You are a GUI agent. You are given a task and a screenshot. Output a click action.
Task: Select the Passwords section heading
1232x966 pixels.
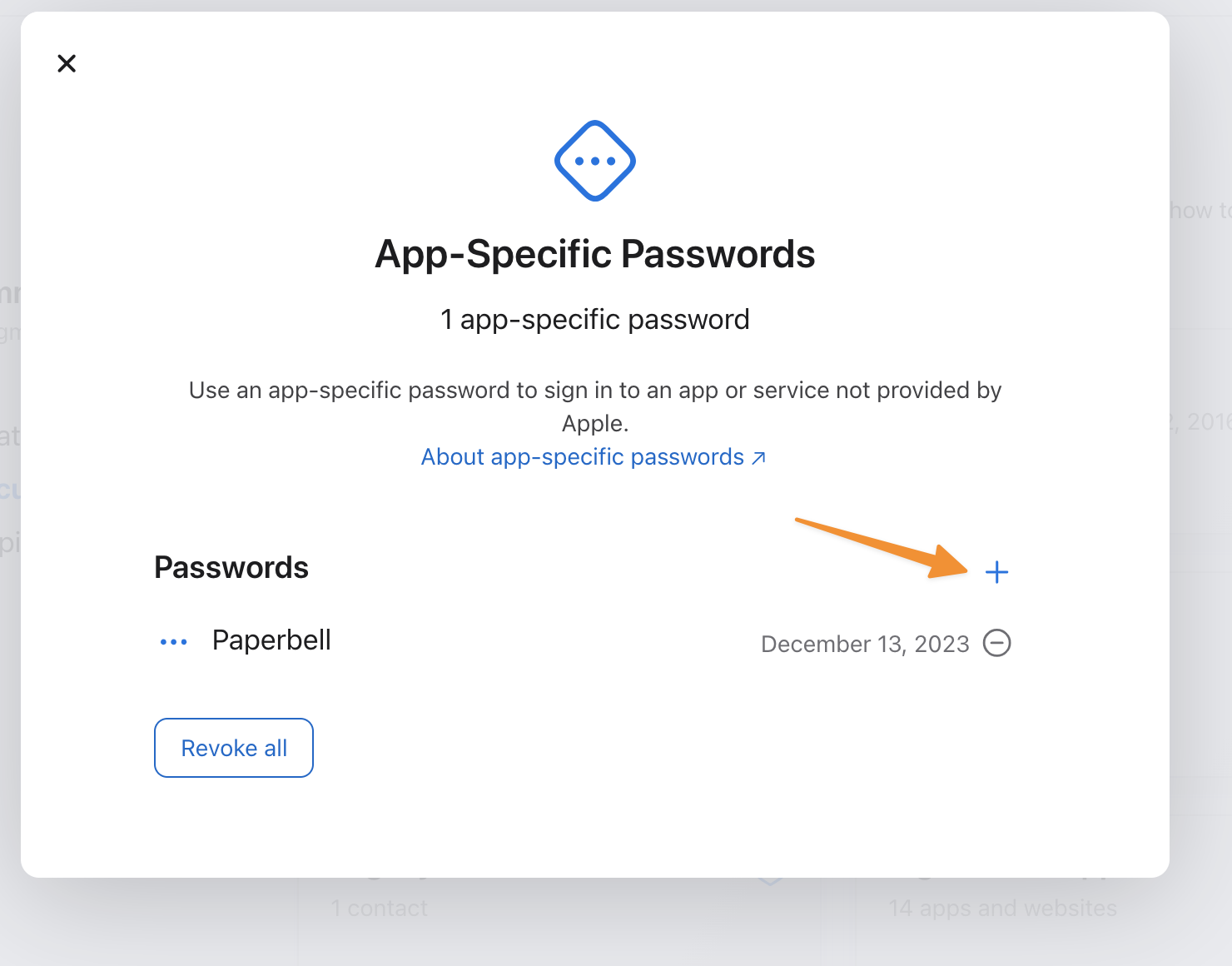tap(231, 567)
